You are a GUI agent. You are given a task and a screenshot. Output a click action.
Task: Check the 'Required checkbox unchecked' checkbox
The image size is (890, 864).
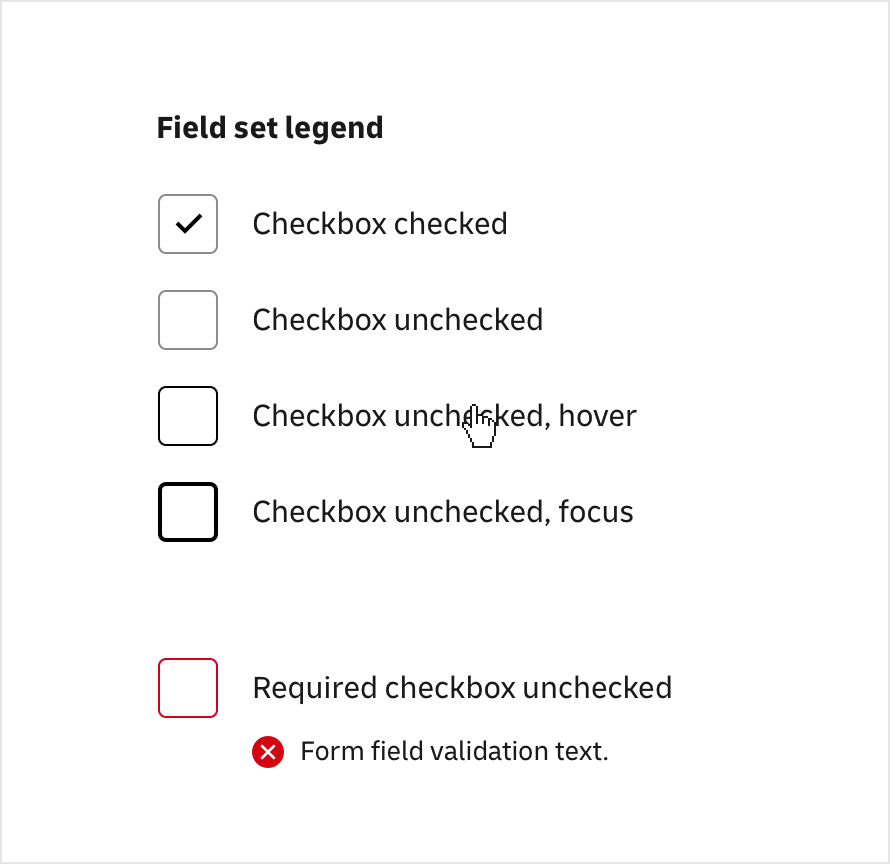click(x=188, y=687)
